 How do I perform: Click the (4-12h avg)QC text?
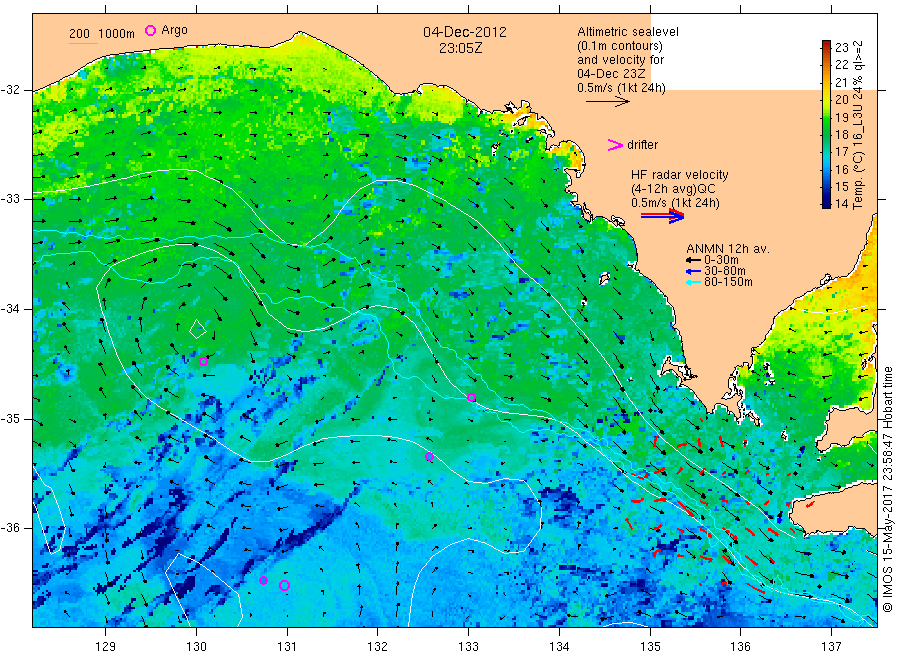point(673,189)
